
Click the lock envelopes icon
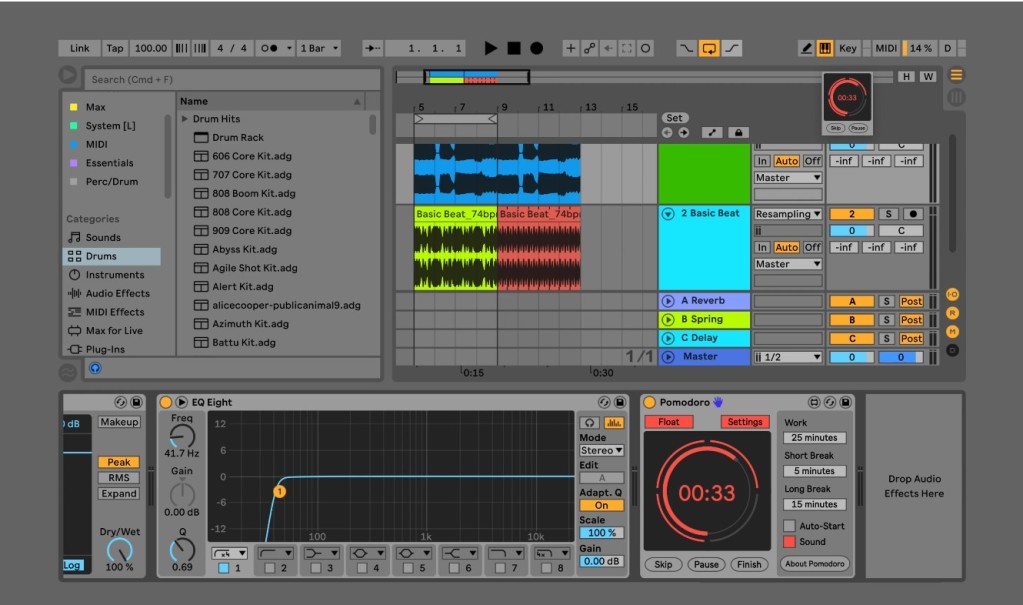[738, 132]
